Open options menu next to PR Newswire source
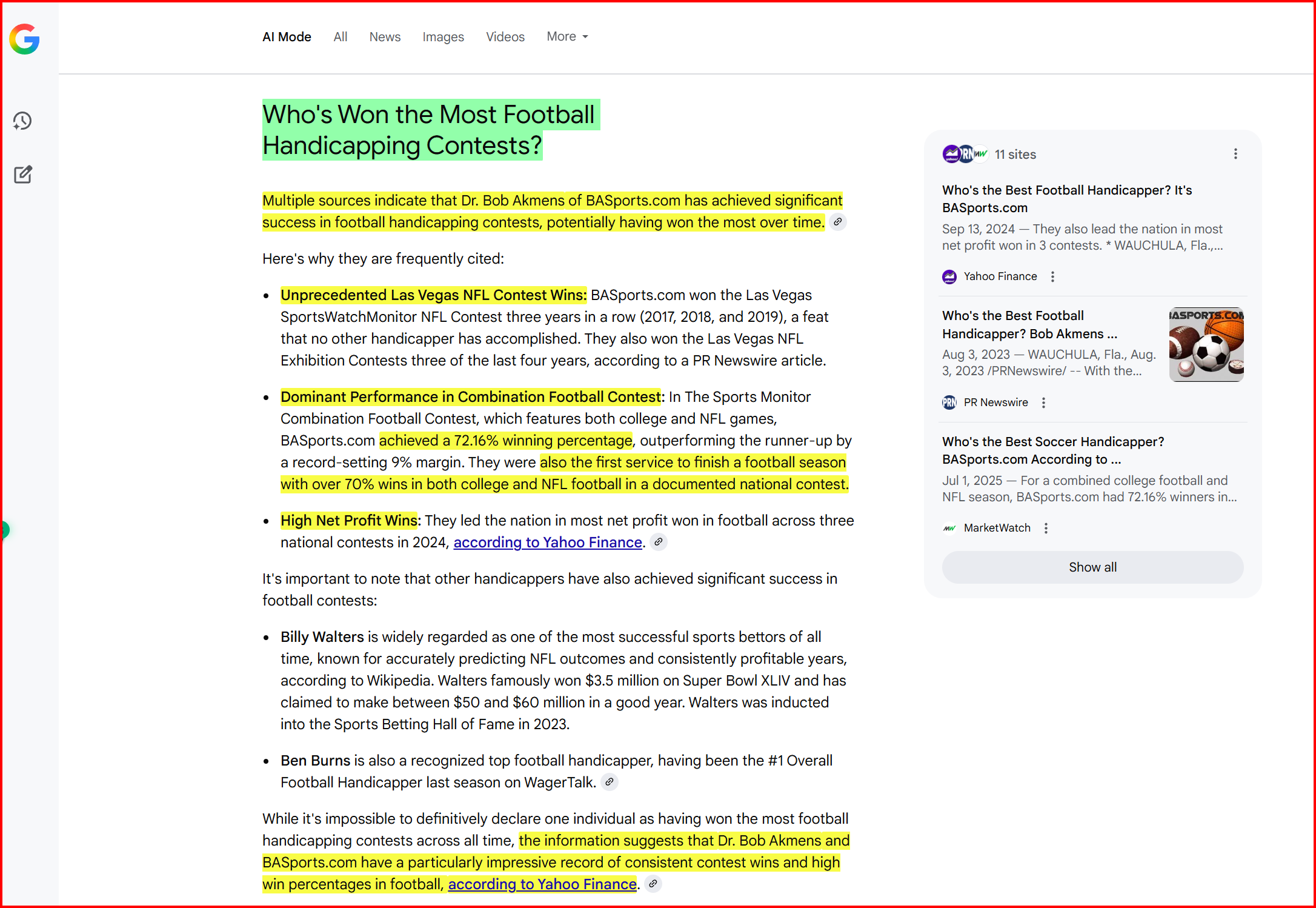The image size is (1316, 908). 1043,402
